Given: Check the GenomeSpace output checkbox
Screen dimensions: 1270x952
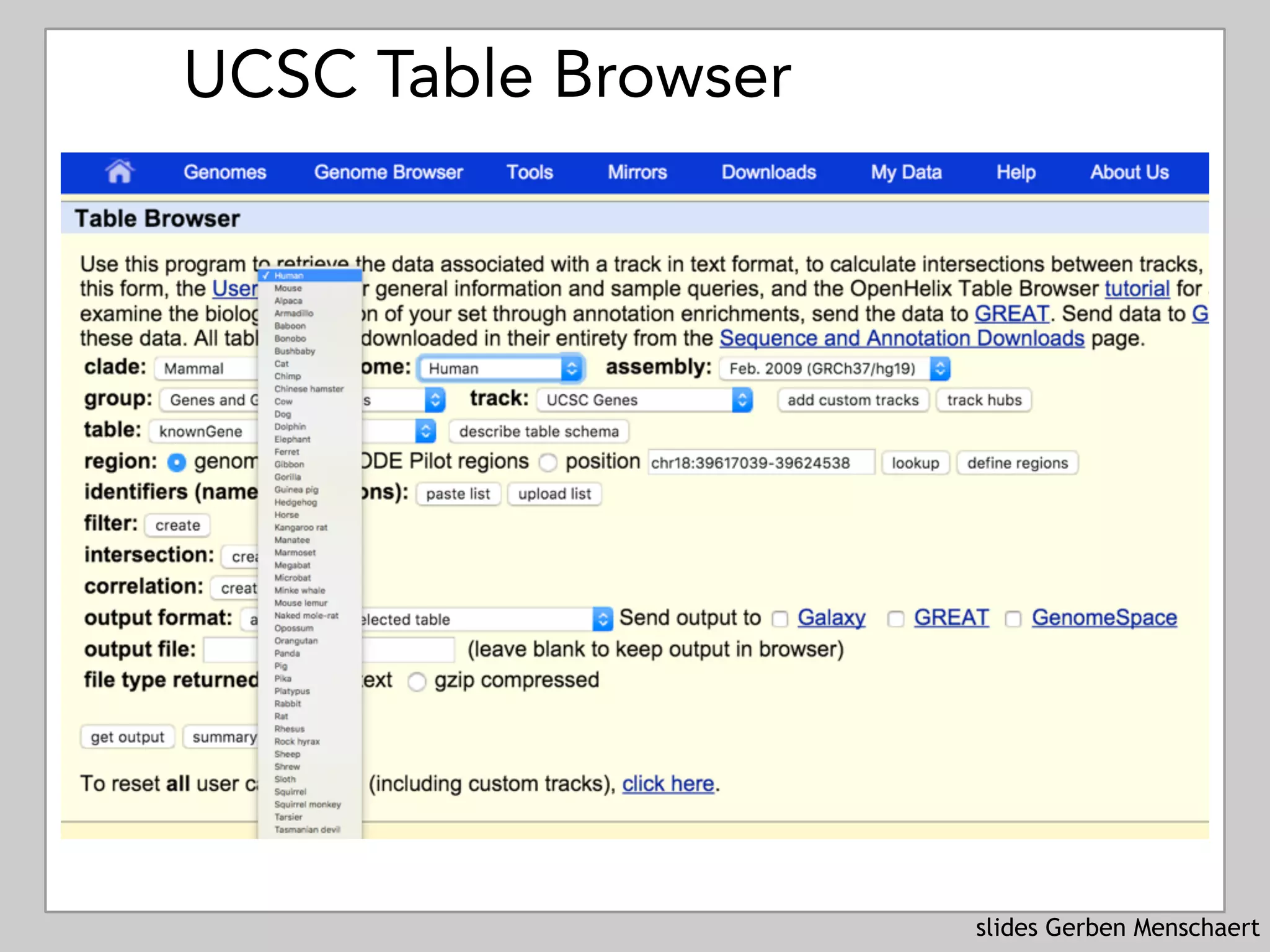Looking at the screenshot, I should click(1013, 619).
